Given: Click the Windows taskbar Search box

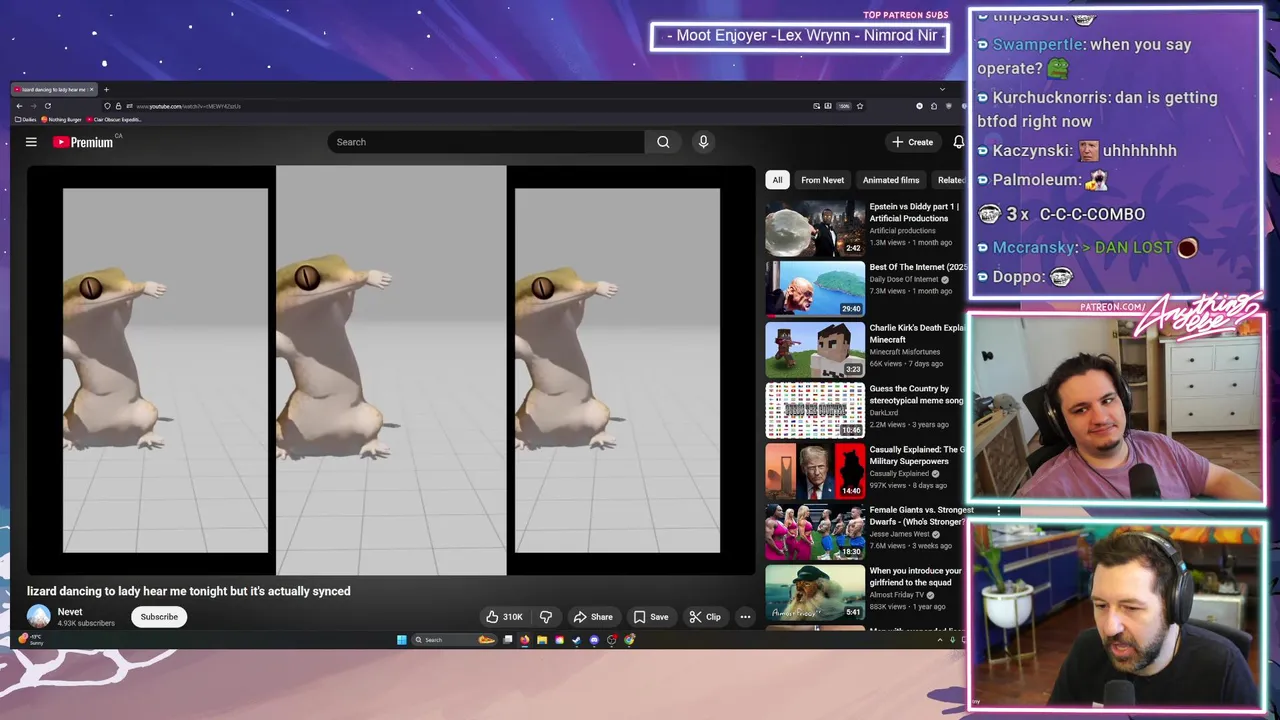Looking at the screenshot, I should tap(455, 640).
